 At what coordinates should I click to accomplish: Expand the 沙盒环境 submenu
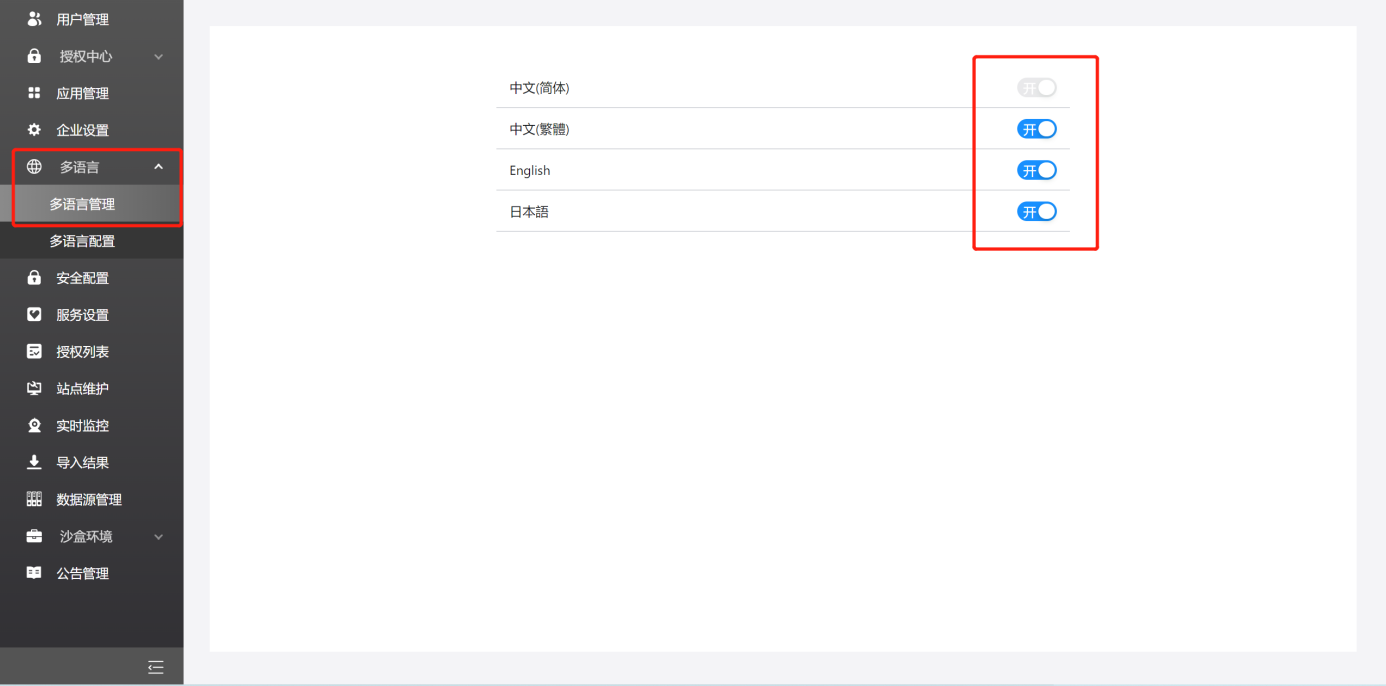pos(157,536)
